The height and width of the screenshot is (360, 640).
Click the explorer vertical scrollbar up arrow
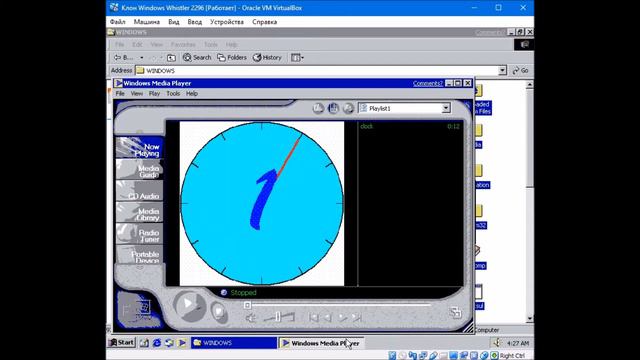point(529,84)
